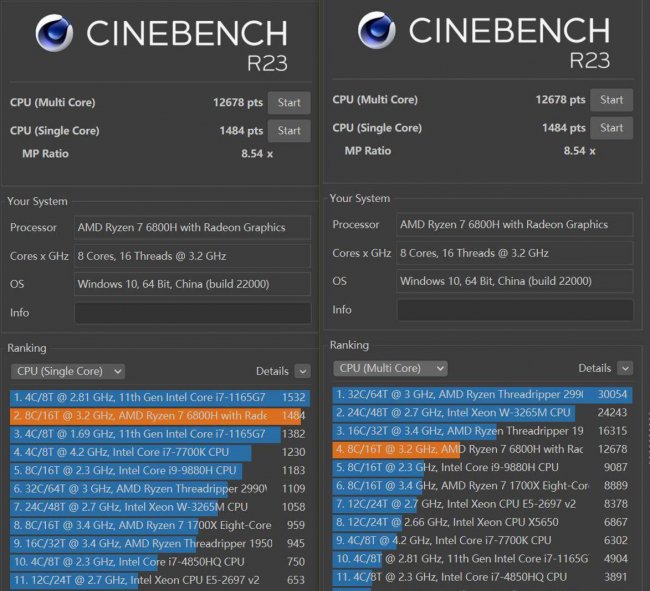Open the CPU (Single Core) ranking dropdown

[68, 371]
